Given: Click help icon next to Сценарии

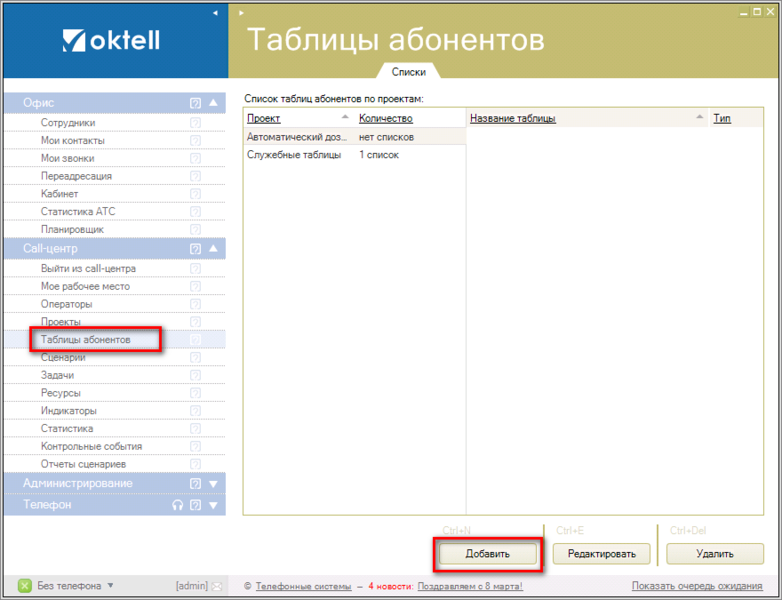Looking at the screenshot, I should coord(196,358).
